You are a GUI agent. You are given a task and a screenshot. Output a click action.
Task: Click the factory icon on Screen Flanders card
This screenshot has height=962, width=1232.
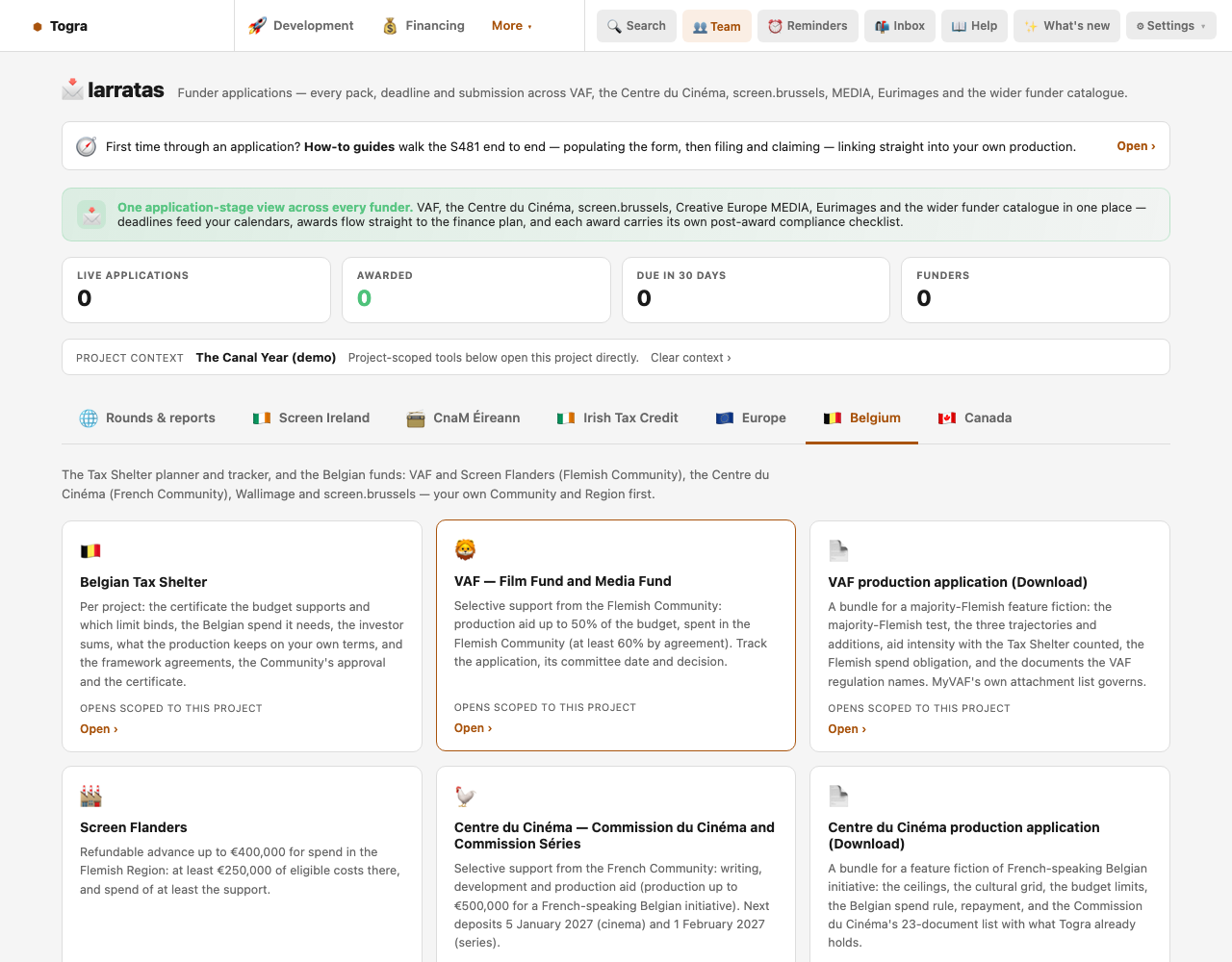click(90, 796)
